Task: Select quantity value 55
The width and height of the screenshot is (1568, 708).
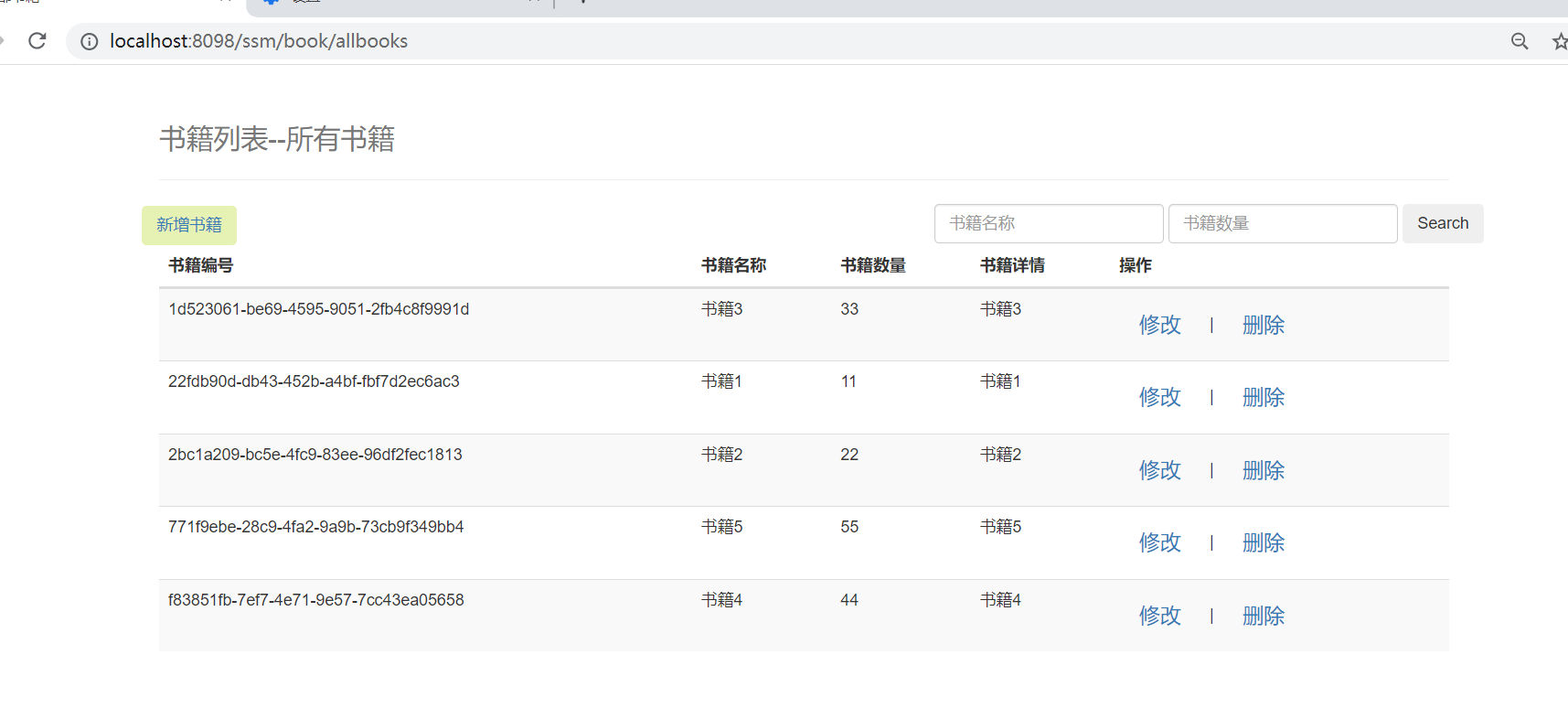Action: pos(849,527)
